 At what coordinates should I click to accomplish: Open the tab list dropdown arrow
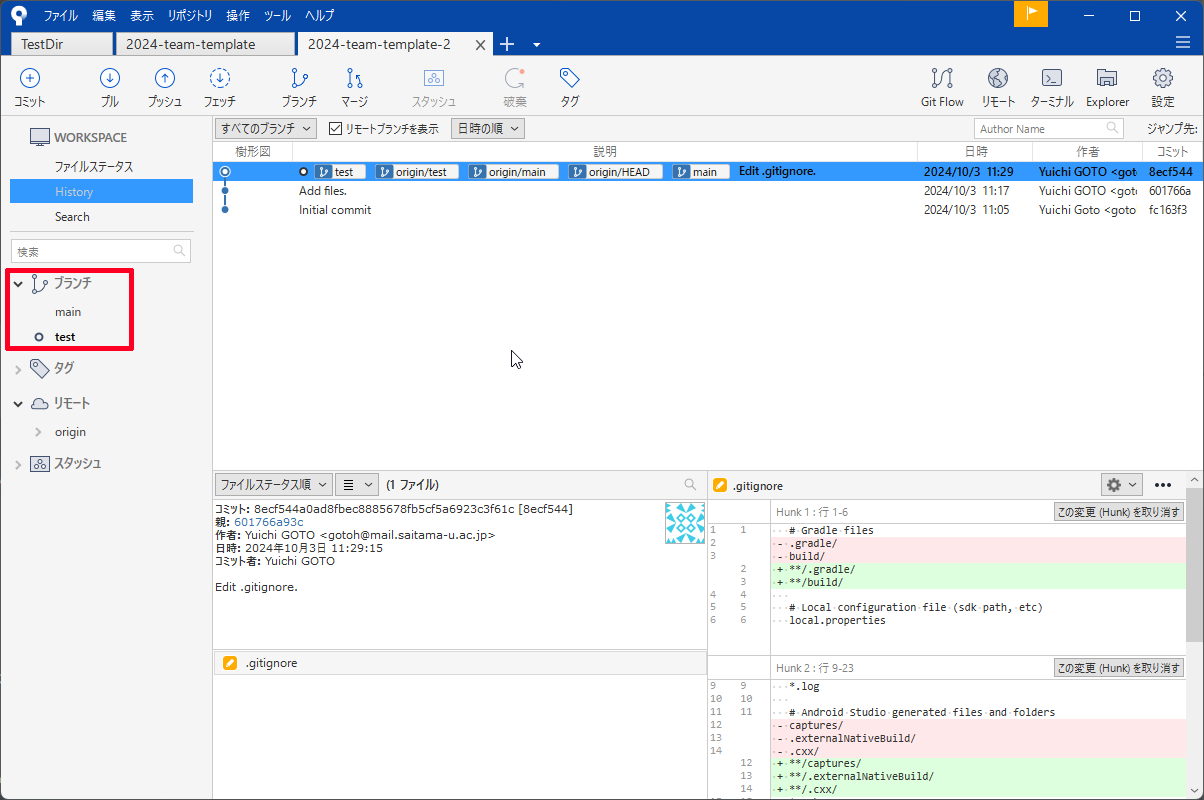tap(536, 45)
